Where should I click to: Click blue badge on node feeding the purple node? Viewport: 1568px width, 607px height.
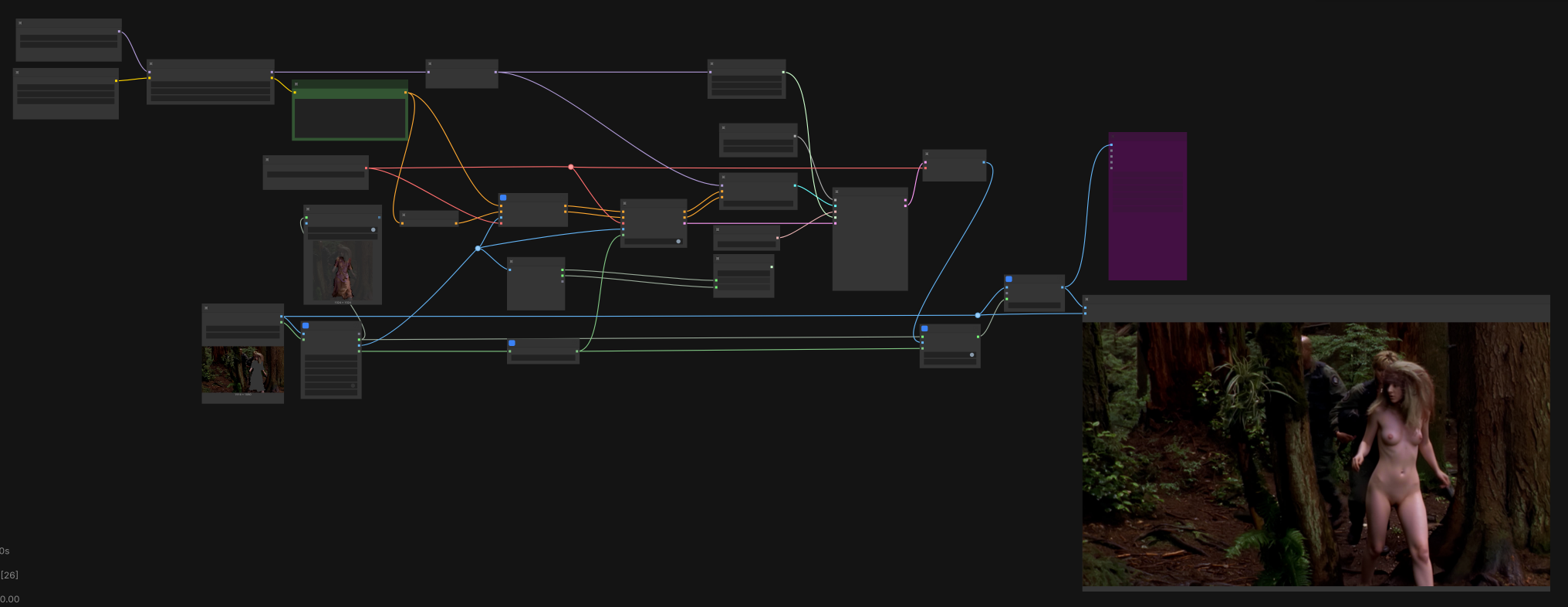click(1009, 279)
